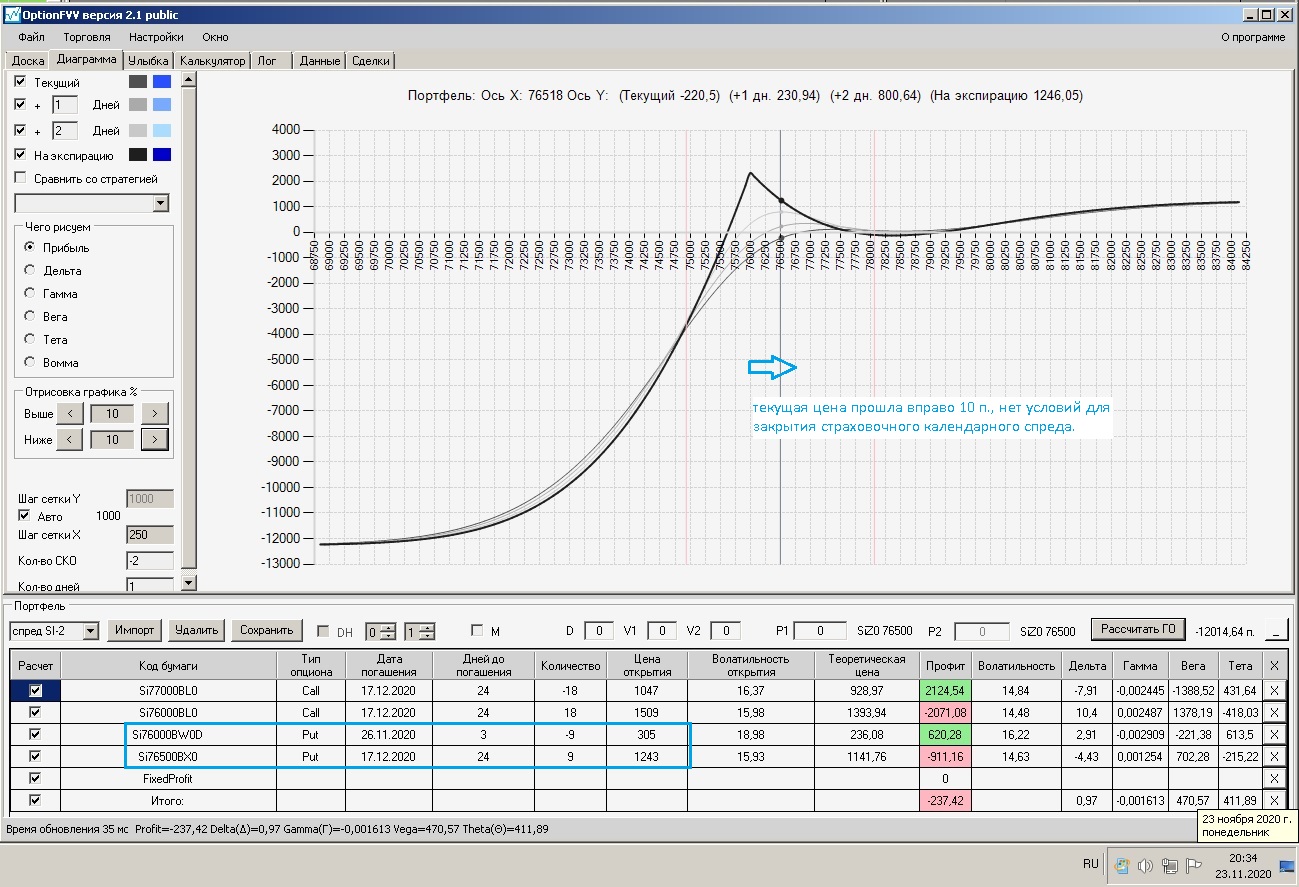Click the Сохранить button

point(267,630)
